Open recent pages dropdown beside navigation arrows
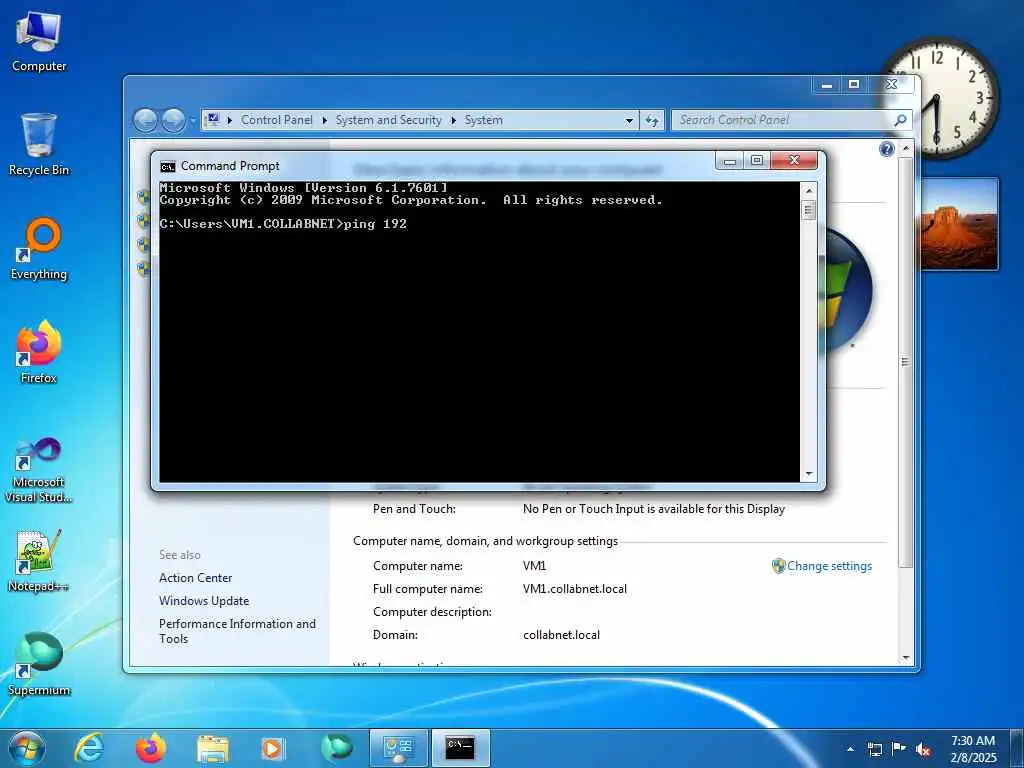 point(193,121)
